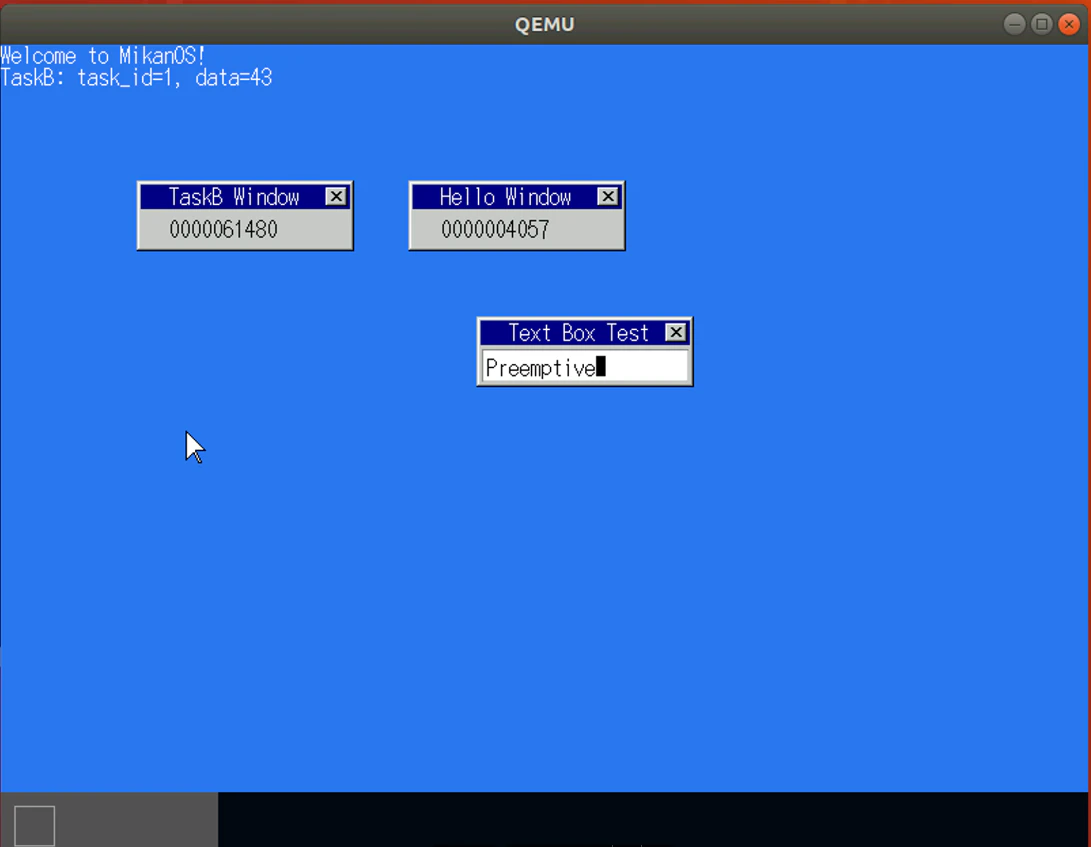Click the square button in the MikanOS taskbar
The image size is (1091, 847).
35,826
